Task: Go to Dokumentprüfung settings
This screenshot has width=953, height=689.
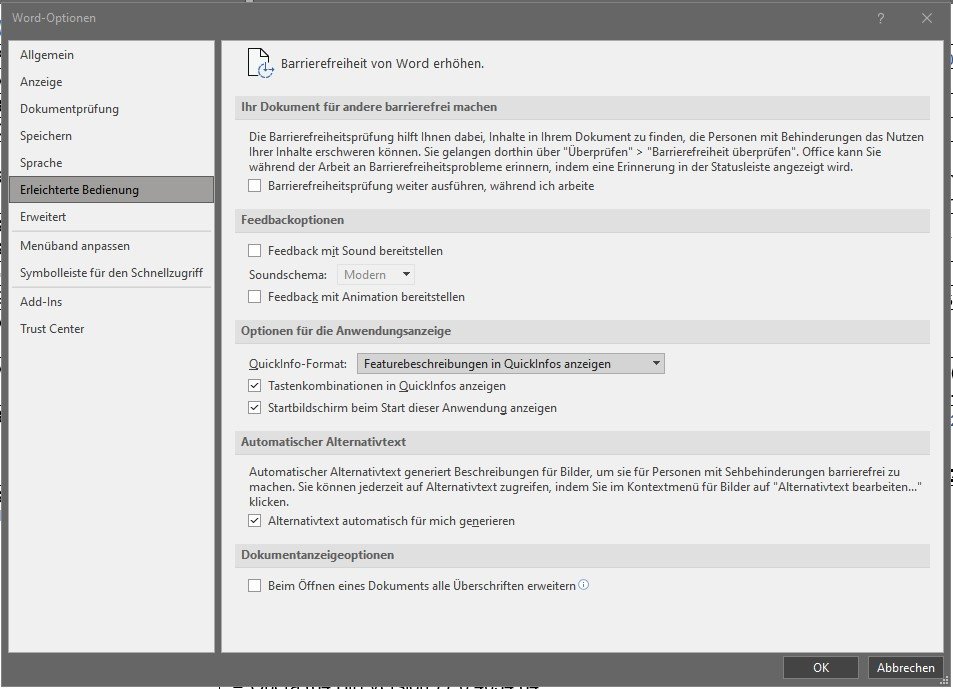Action: point(111,109)
